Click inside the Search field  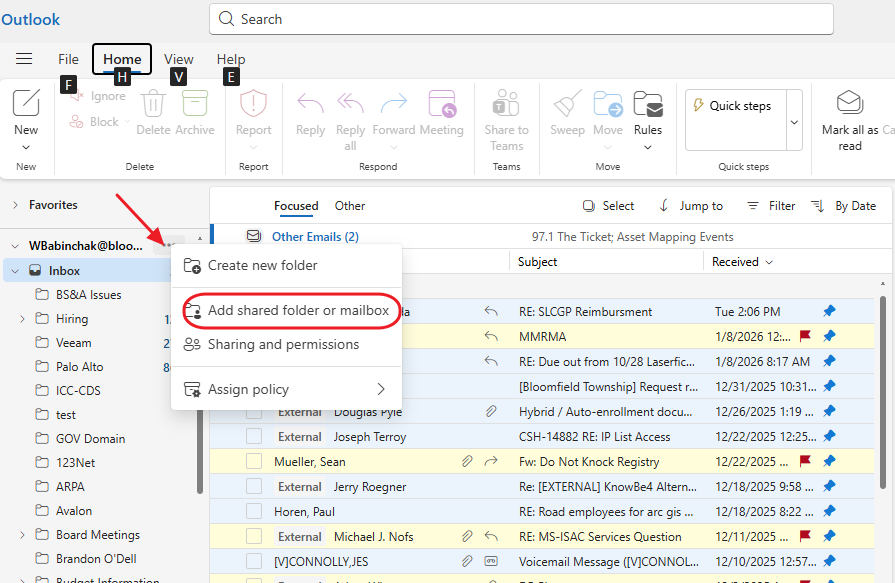[520, 19]
